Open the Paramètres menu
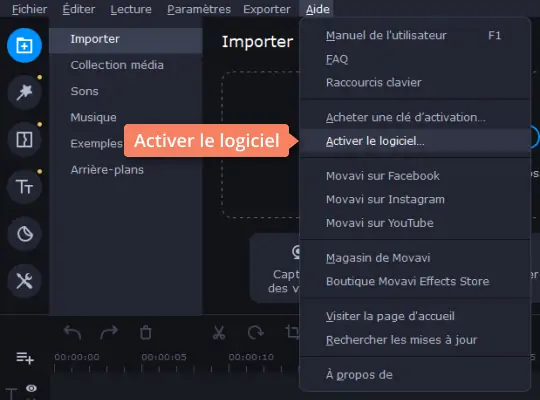 point(199,9)
